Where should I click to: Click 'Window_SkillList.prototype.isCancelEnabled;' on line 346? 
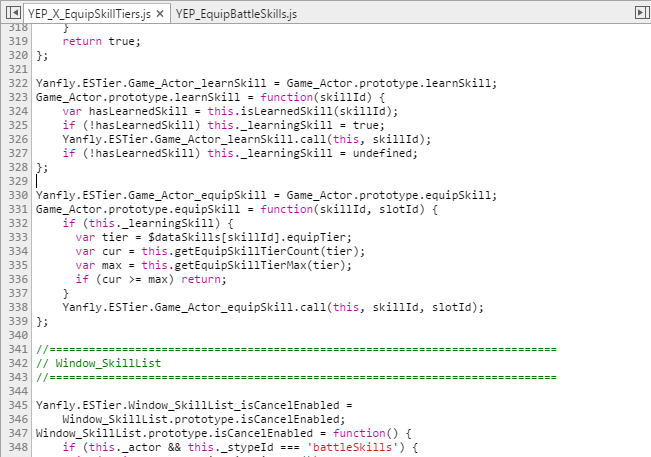(204, 419)
